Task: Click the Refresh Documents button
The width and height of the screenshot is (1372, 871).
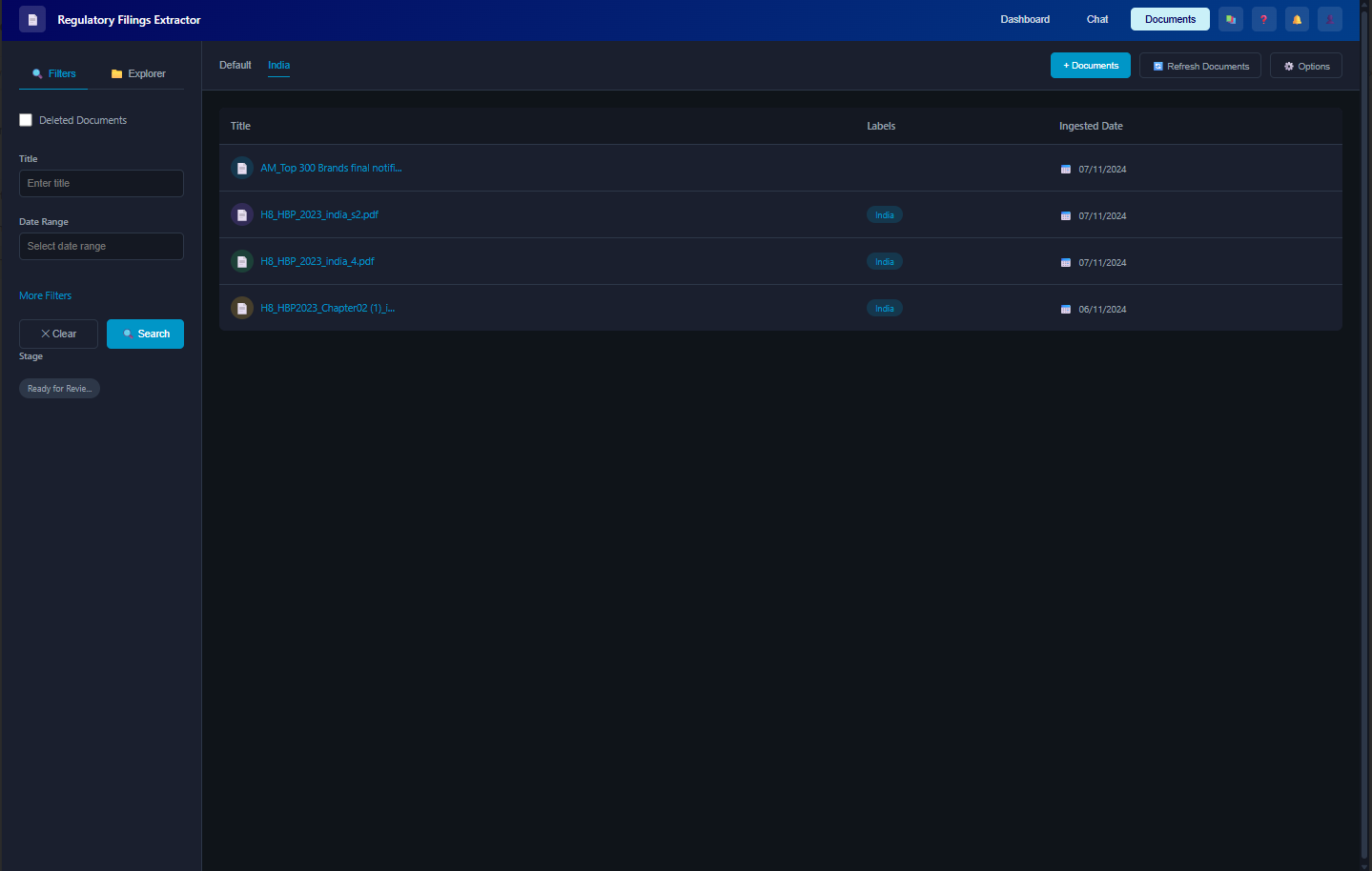Action: pos(1199,66)
